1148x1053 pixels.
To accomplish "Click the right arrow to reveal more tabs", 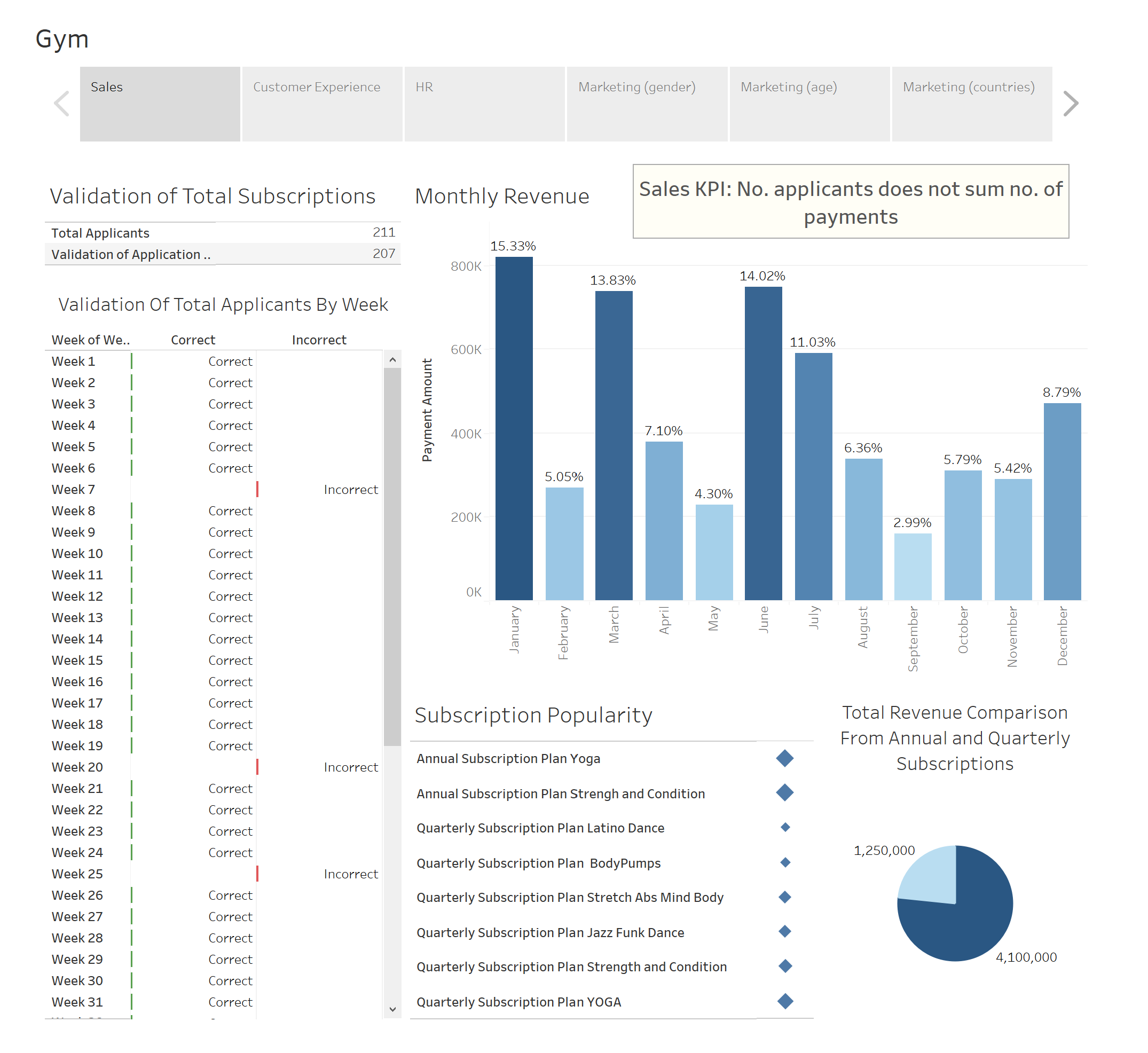I will pos(1072,103).
